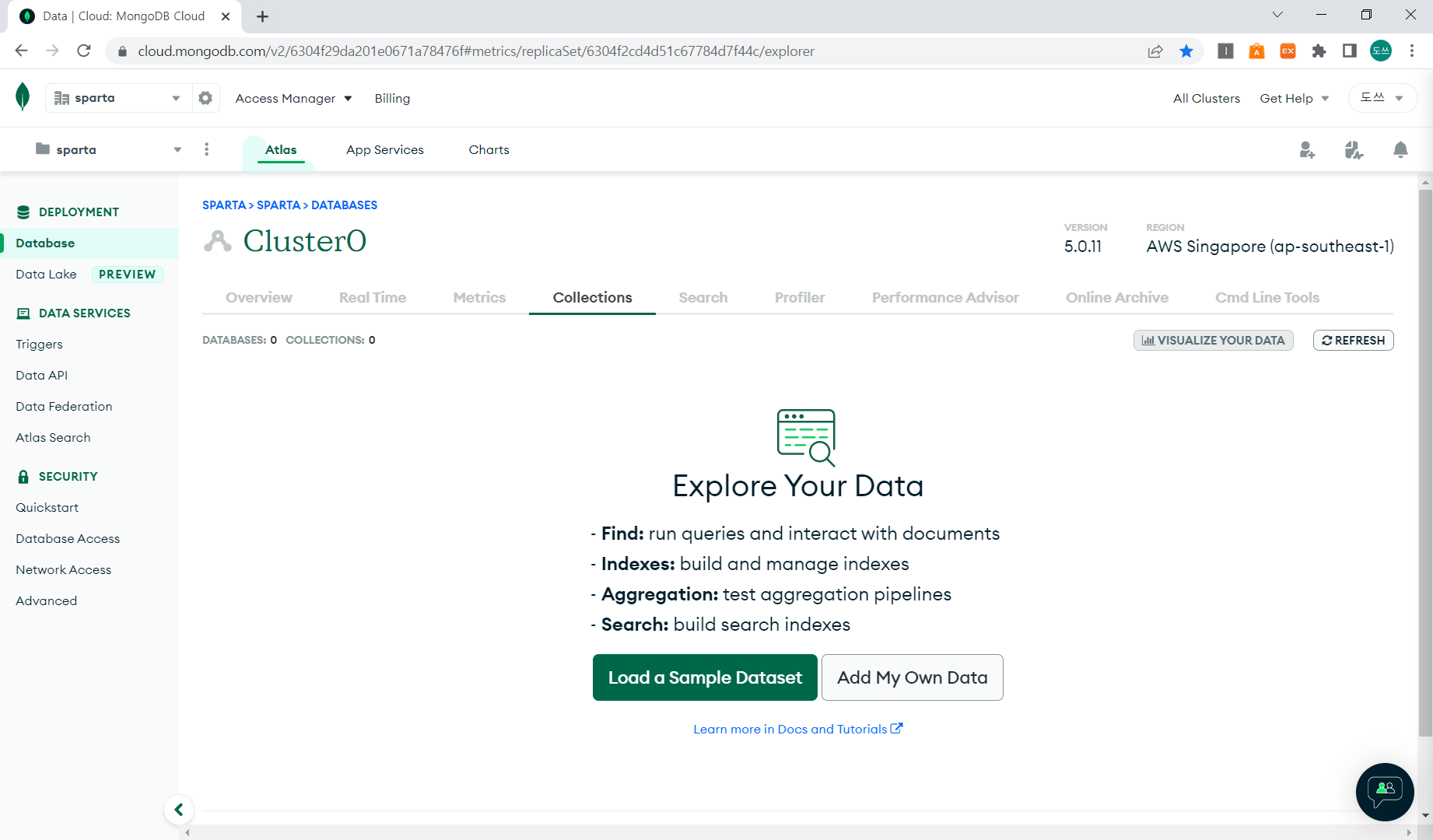Viewport: 1433px width, 840px height.
Task: Open the Real Time tab
Action: [373, 297]
